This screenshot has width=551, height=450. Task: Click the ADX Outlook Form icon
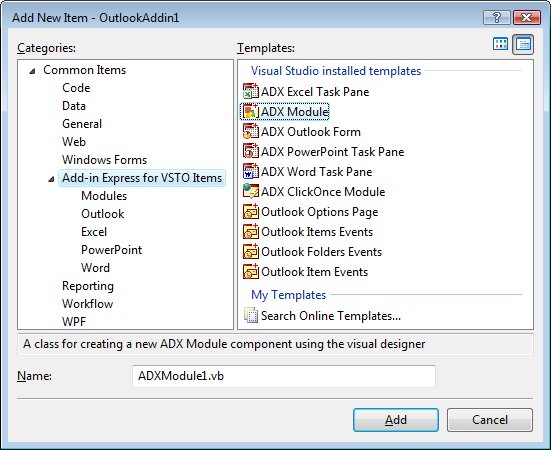251,132
